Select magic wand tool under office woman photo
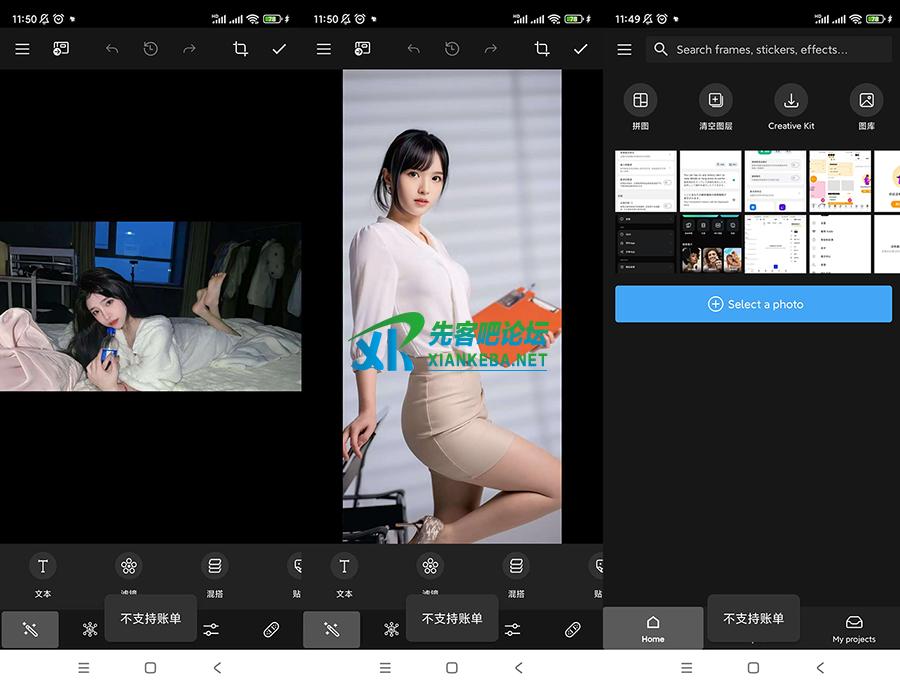Screen dimensions: 900x686 coord(331,629)
